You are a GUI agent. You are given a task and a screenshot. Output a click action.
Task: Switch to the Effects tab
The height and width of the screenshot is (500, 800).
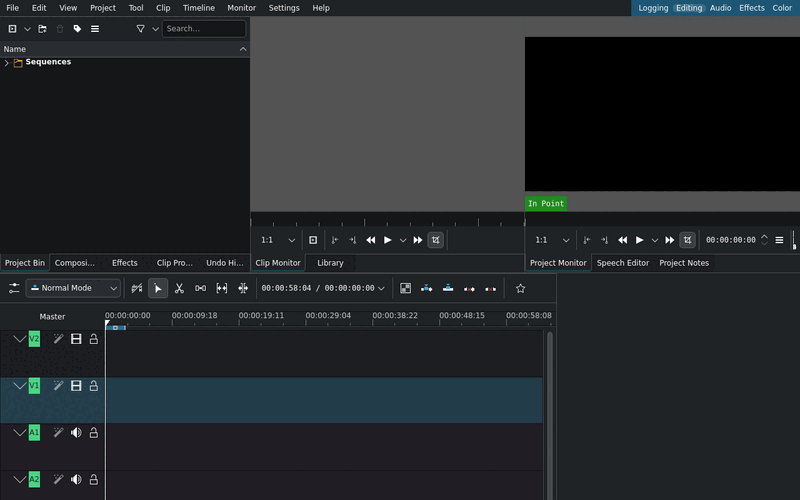124,263
